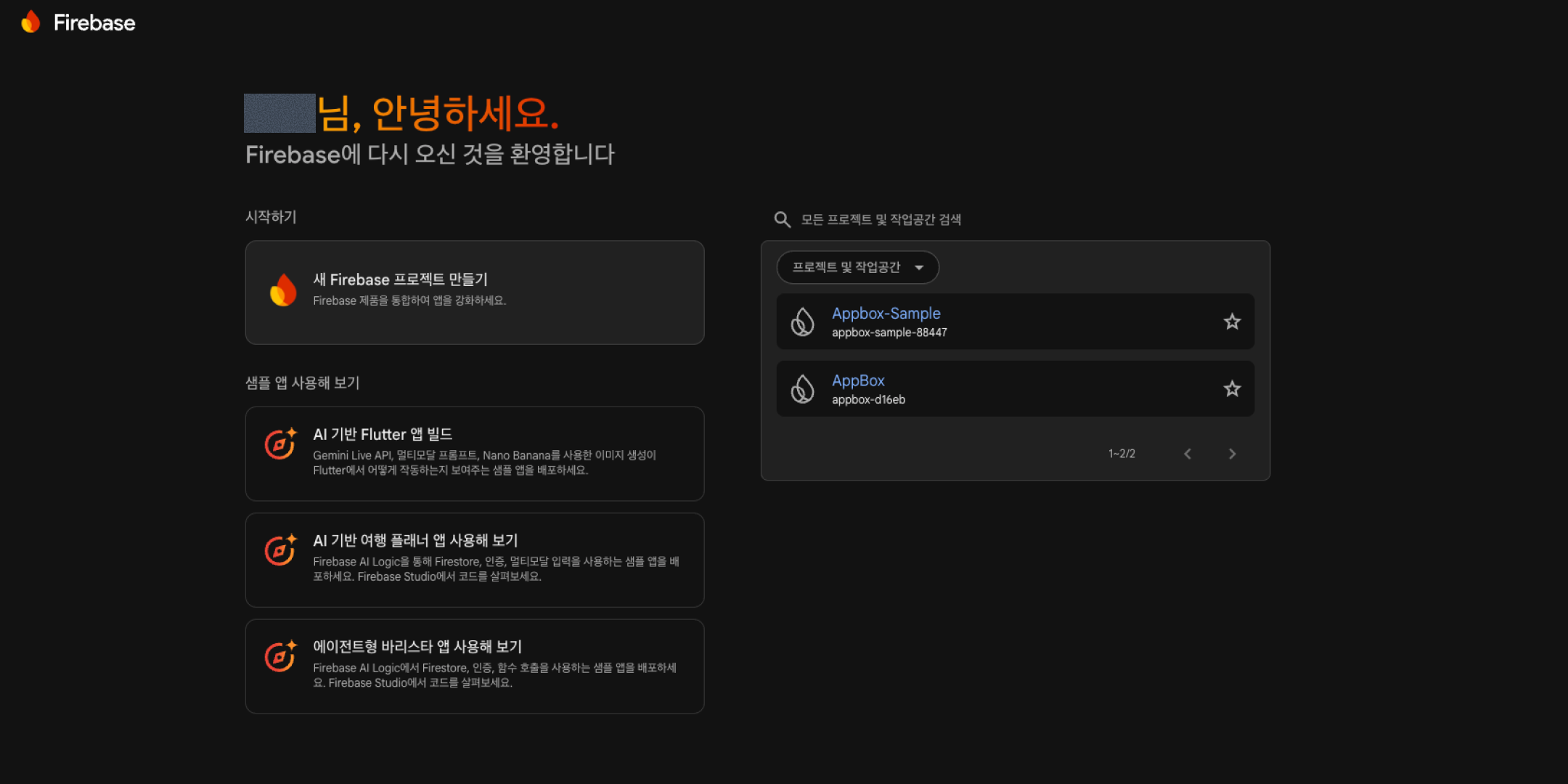
Task: Click the compass icon beside AI 기반 여행 플래너
Action: tap(281, 550)
